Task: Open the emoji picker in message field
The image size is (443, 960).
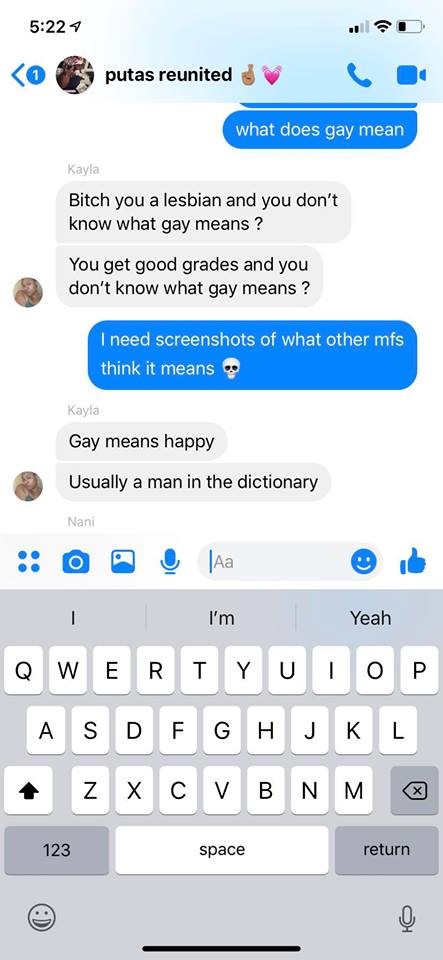Action: [363, 561]
